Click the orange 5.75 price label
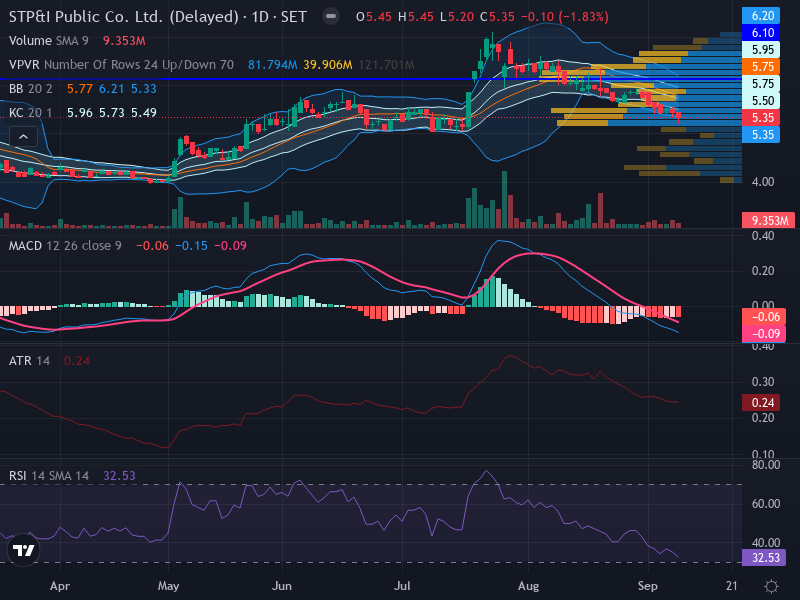The image size is (800, 600). pos(761,66)
